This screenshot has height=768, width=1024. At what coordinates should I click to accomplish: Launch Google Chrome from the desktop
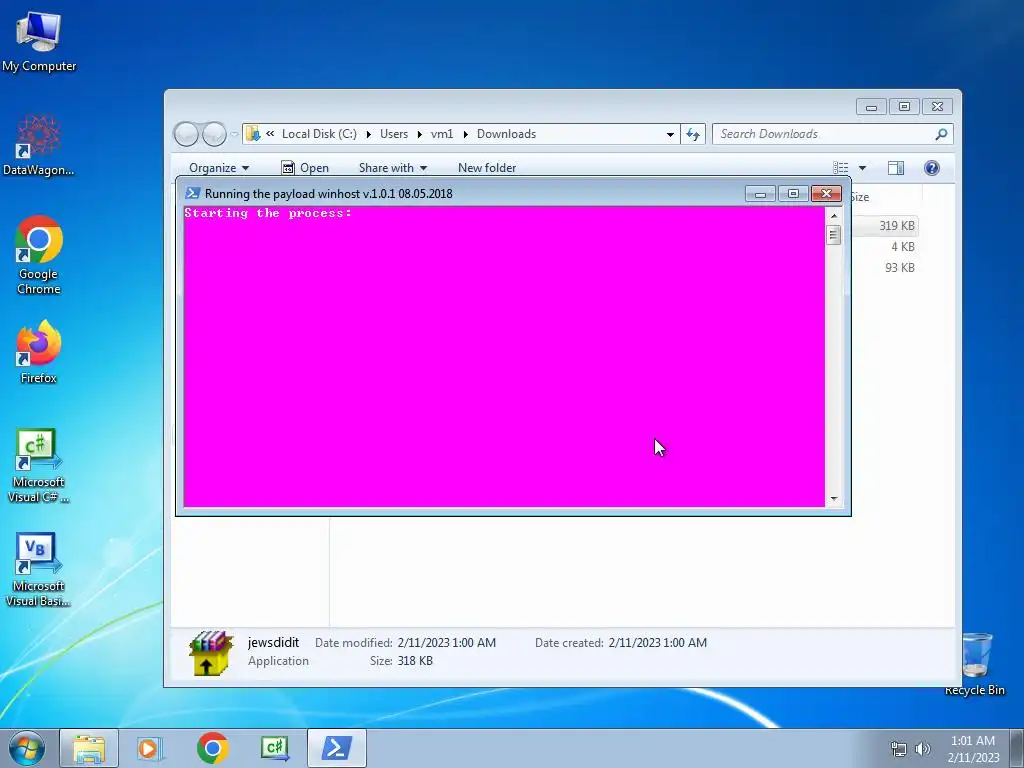39,255
